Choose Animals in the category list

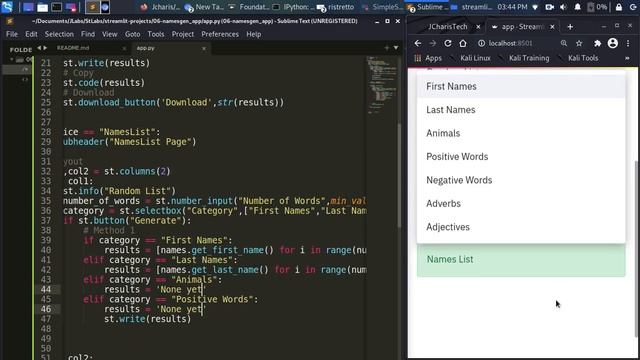pyautogui.click(x=521, y=133)
